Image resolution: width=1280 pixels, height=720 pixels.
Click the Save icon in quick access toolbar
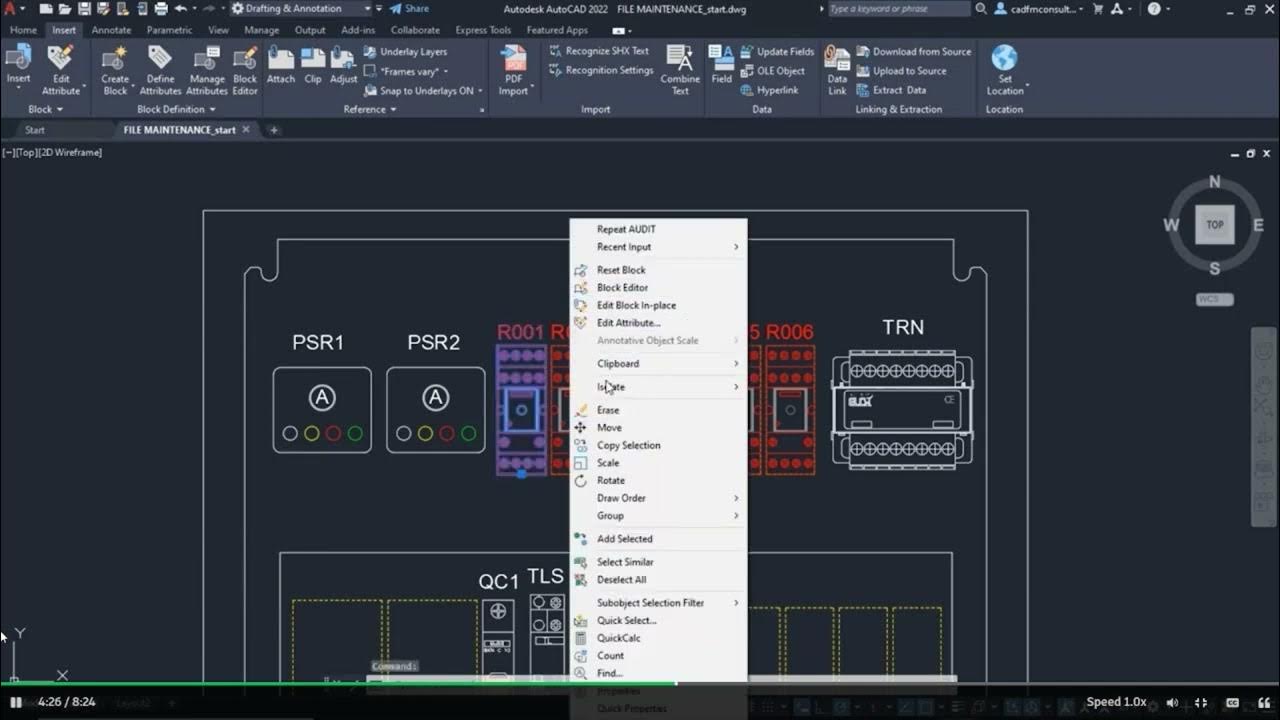[85, 9]
